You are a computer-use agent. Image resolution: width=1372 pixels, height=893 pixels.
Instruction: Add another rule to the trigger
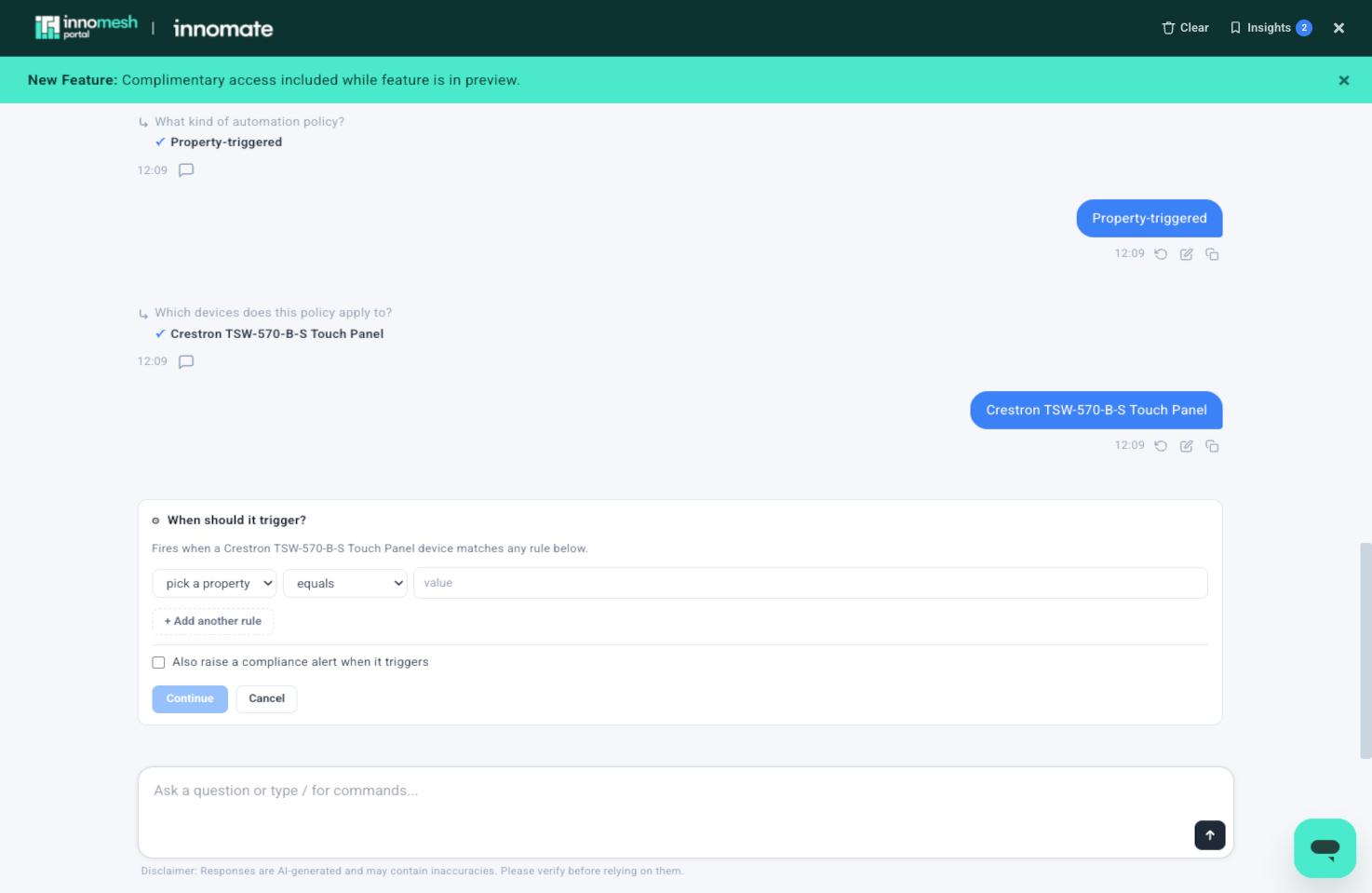[x=212, y=621]
